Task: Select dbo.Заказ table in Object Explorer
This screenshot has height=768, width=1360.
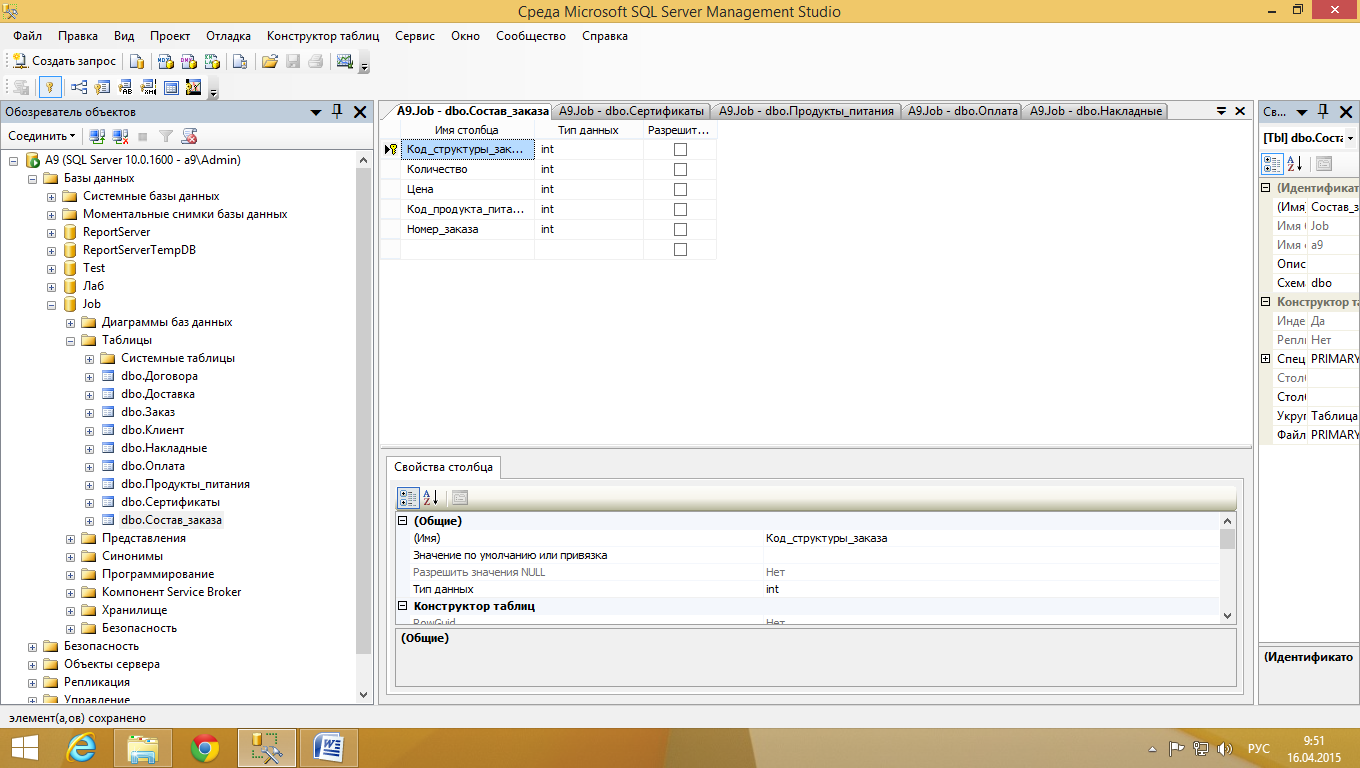Action: (x=148, y=412)
